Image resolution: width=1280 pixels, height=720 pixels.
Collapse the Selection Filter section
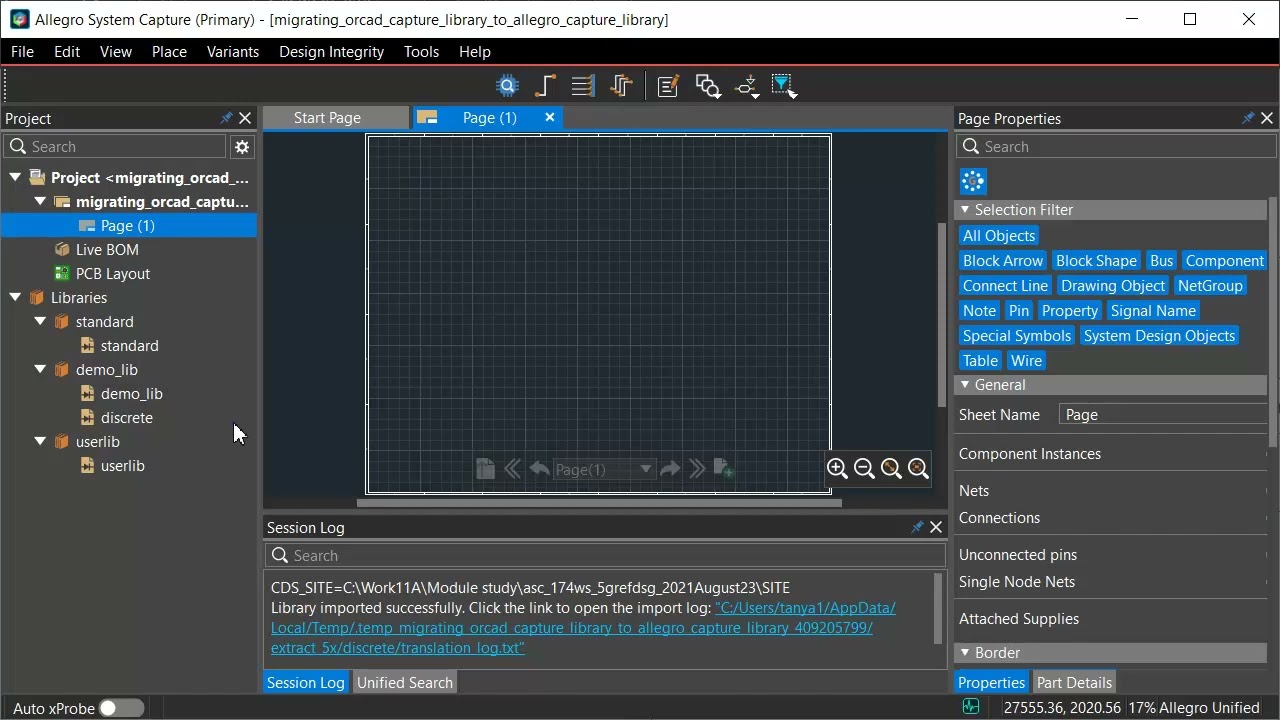[965, 210]
